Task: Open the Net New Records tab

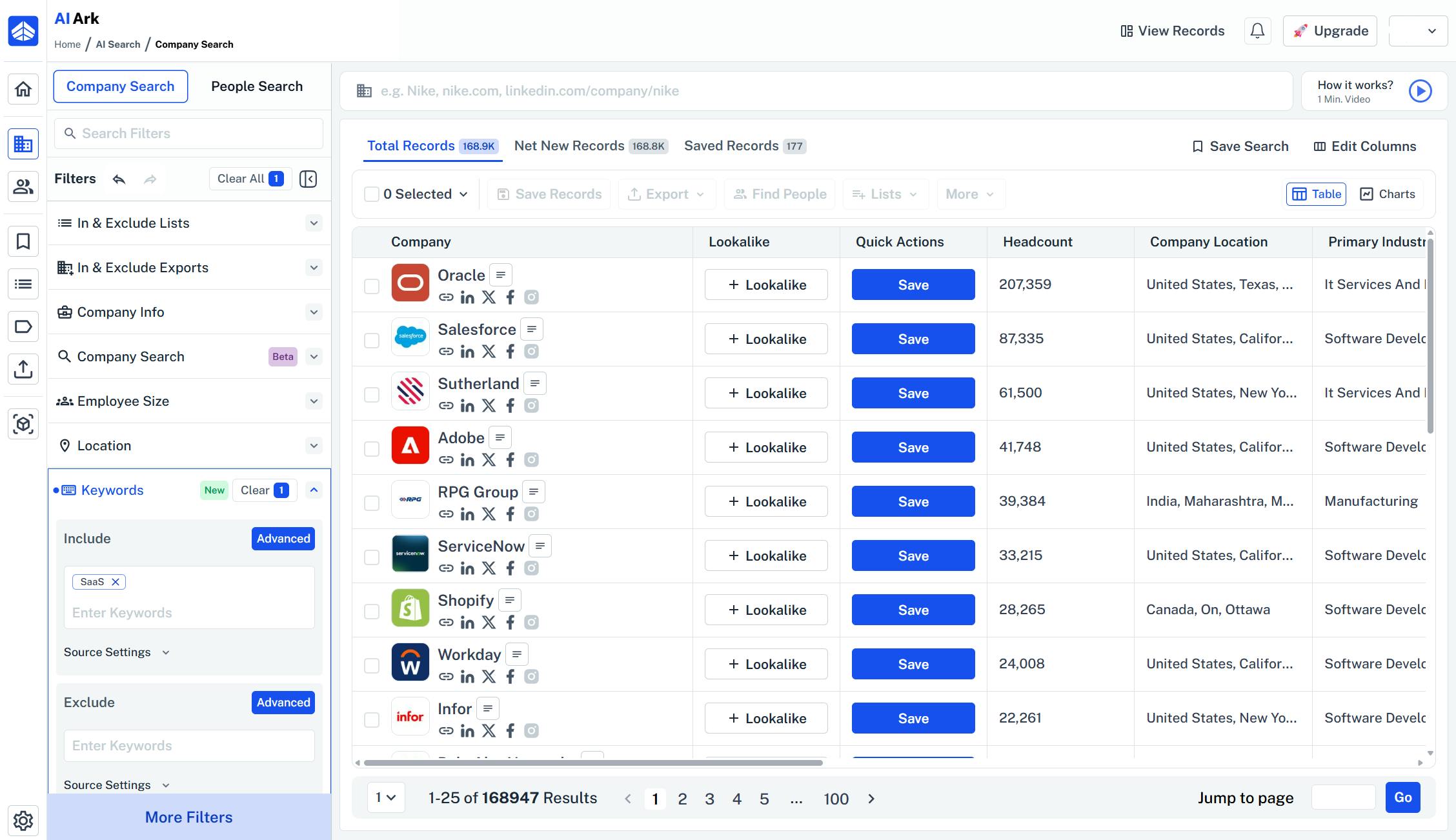Action: coord(591,146)
